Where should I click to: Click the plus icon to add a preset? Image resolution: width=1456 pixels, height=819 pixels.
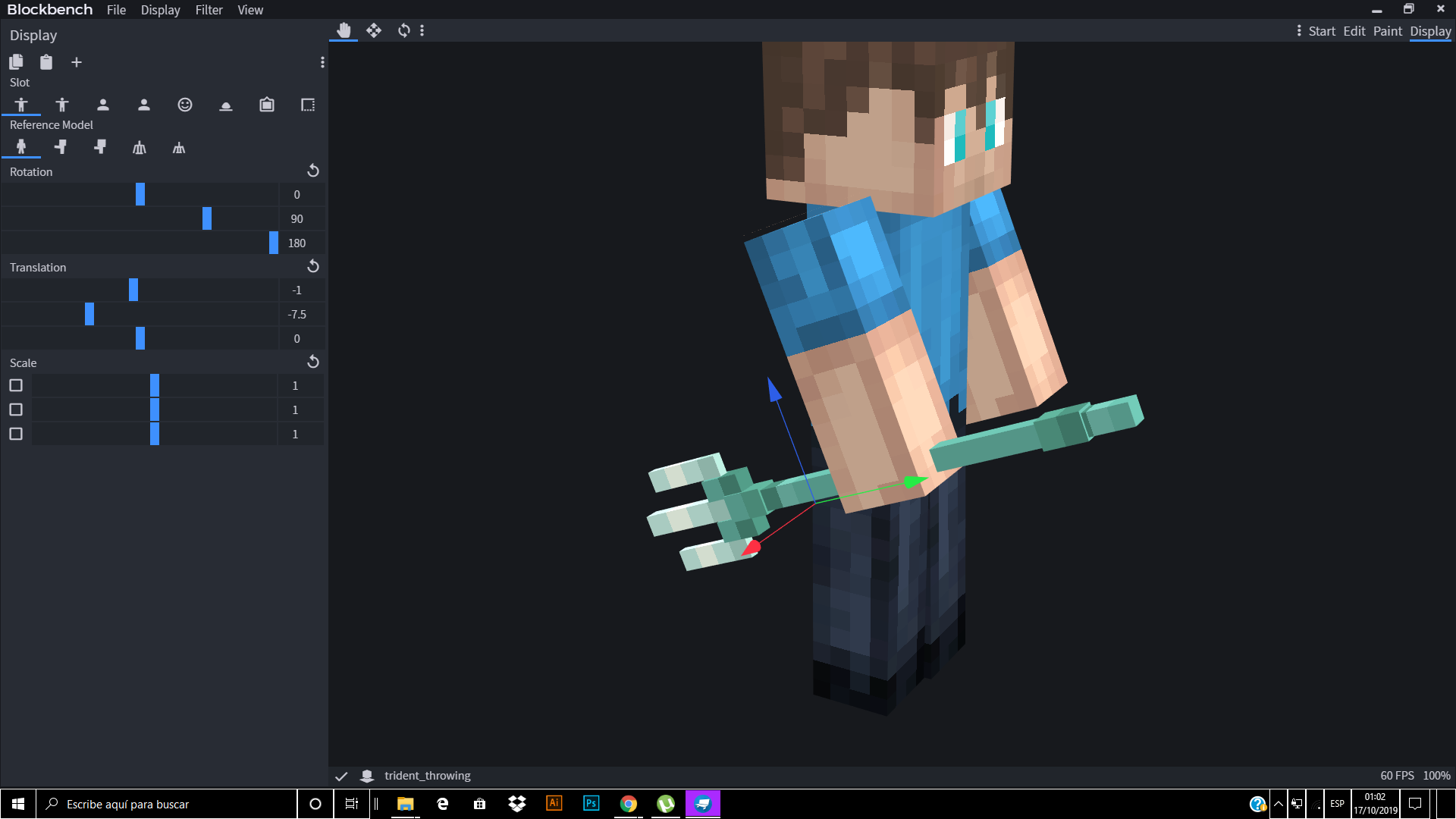[x=77, y=62]
